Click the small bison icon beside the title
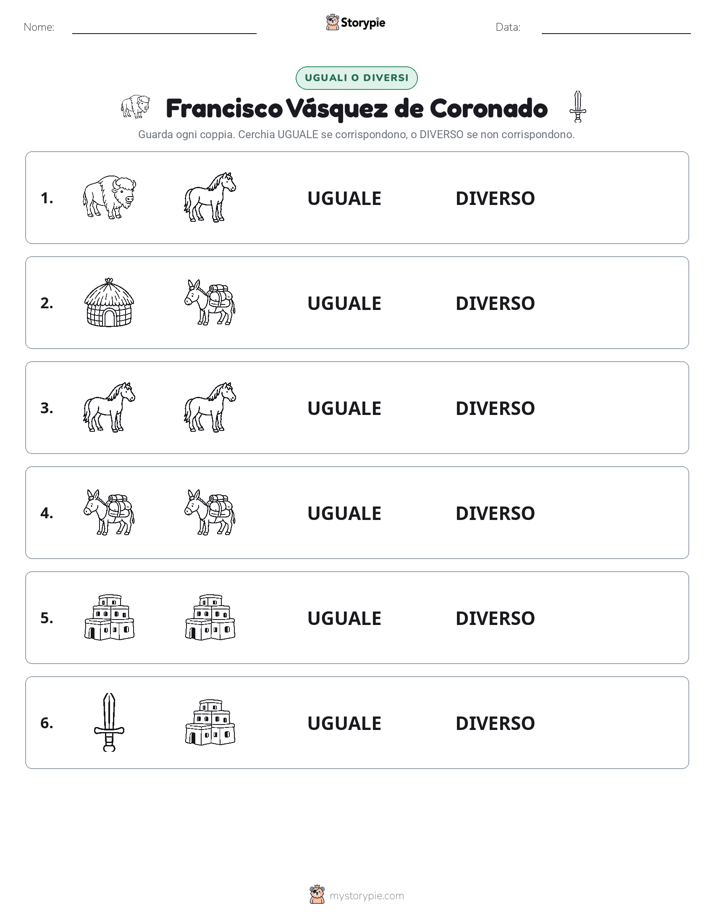Viewport: 714px width, 924px height. pyautogui.click(x=135, y=107)
